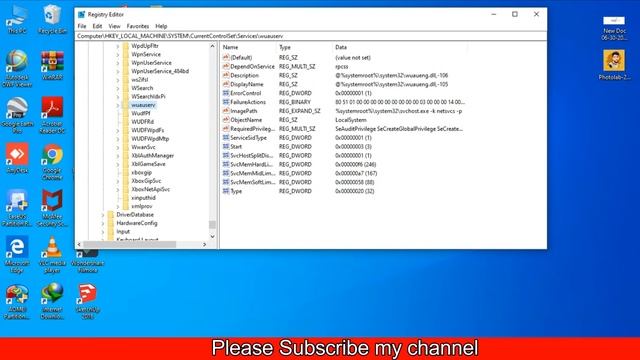Launch the McAfee Security desktop shortcut
This screenshot has height=360, width=640.
pos(52,208)
